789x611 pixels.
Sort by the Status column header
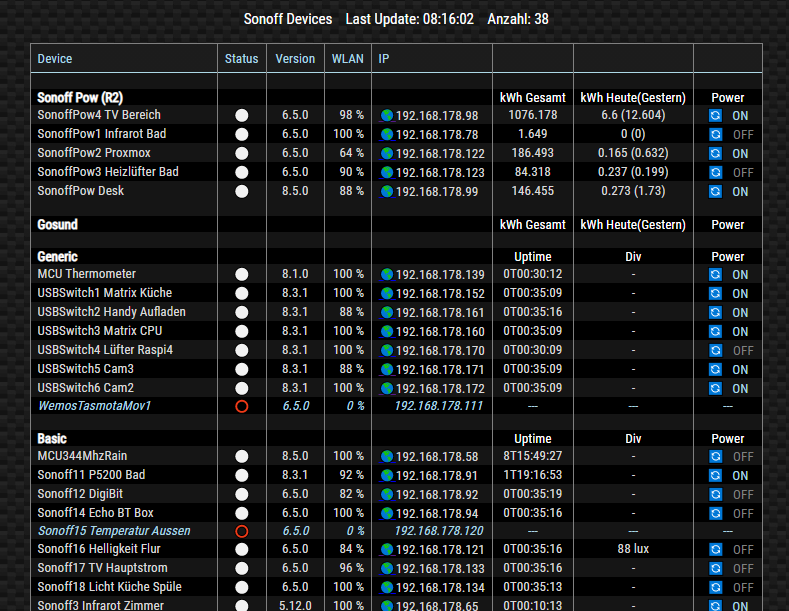(x=242, y=59)
